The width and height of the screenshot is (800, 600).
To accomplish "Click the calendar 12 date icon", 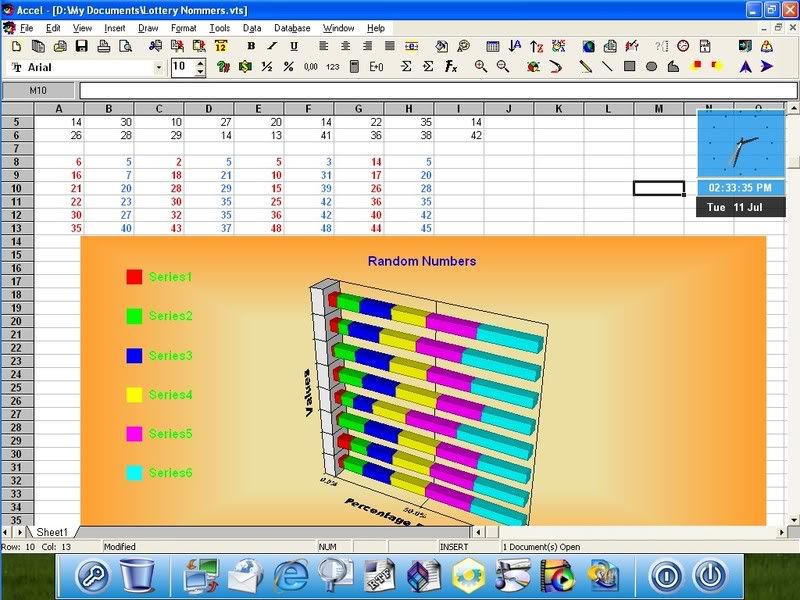I will point(220,46).
